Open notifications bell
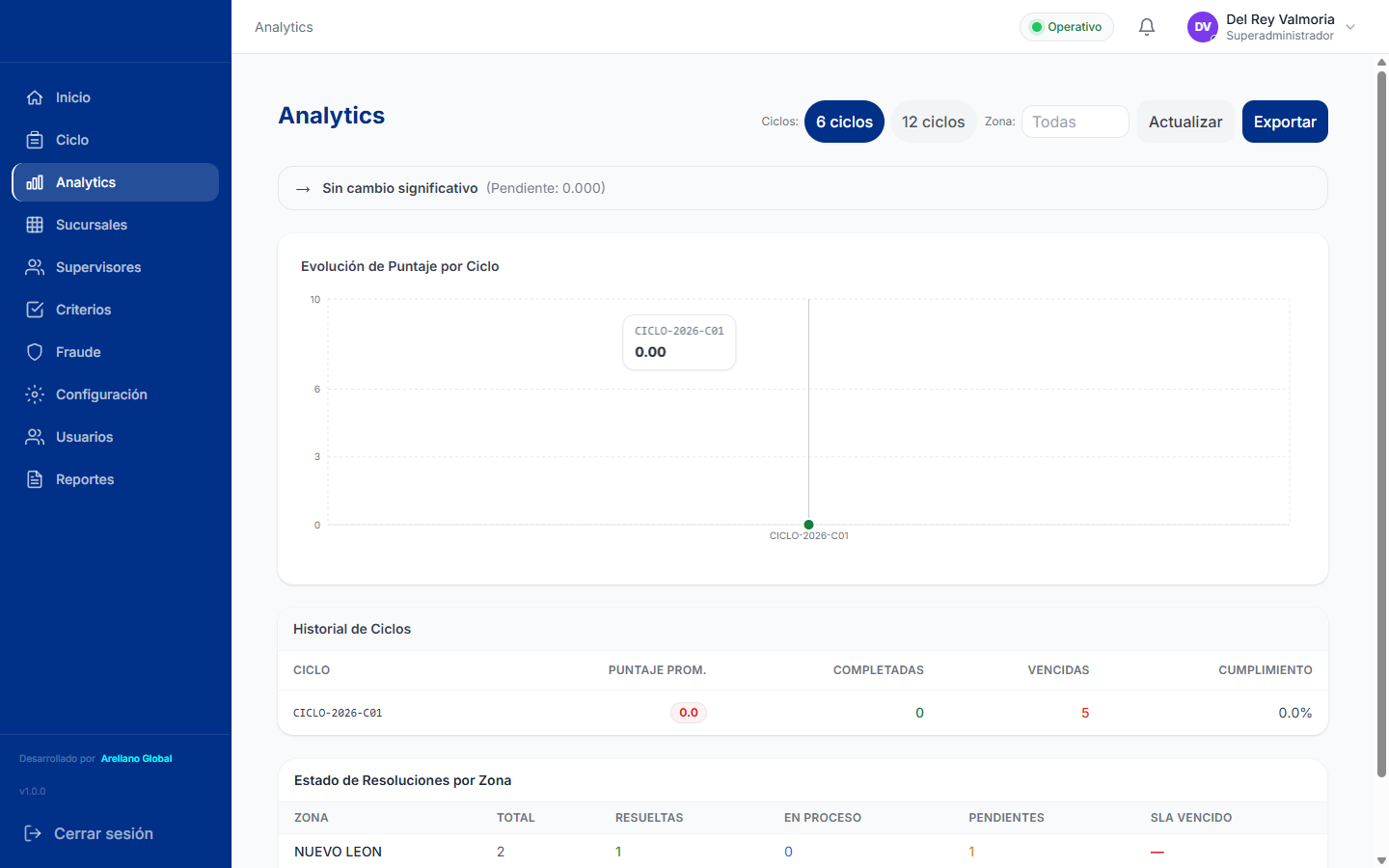Screen dimensions: 1389x868 (x=1147, y=27)
